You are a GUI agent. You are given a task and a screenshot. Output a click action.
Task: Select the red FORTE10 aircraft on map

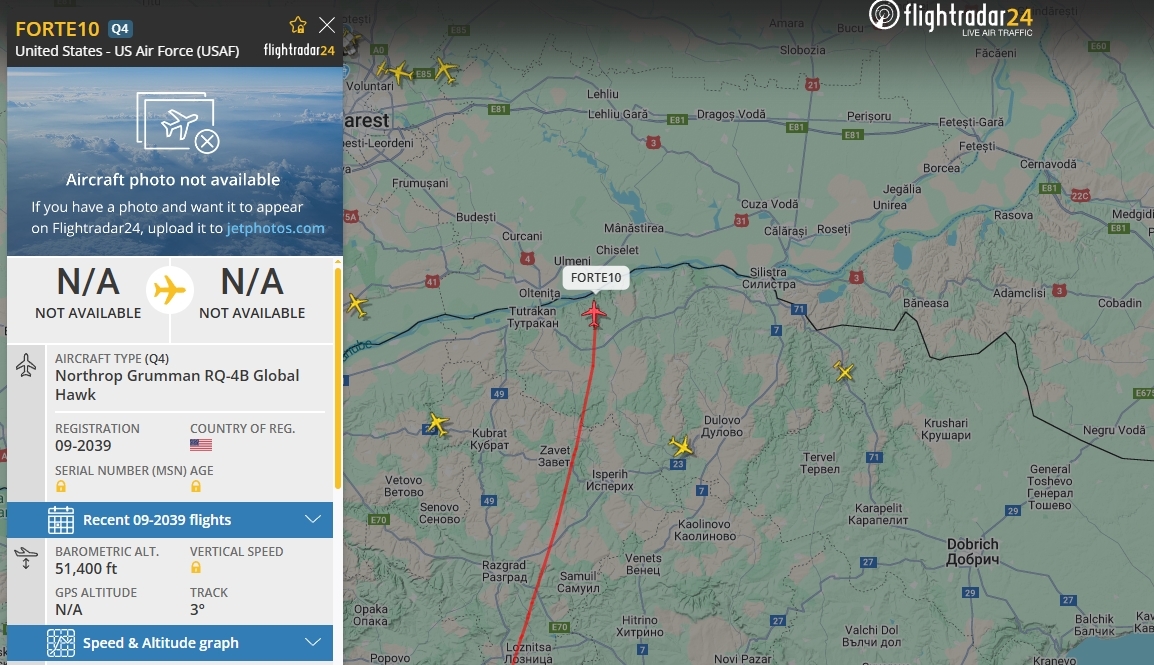[x=594, y=314]
